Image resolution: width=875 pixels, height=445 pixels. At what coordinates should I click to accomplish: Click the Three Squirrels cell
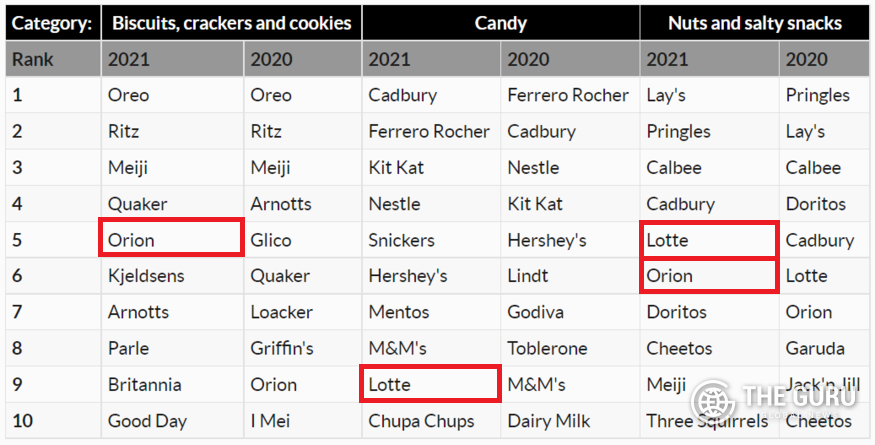click(x=709, y=420)
